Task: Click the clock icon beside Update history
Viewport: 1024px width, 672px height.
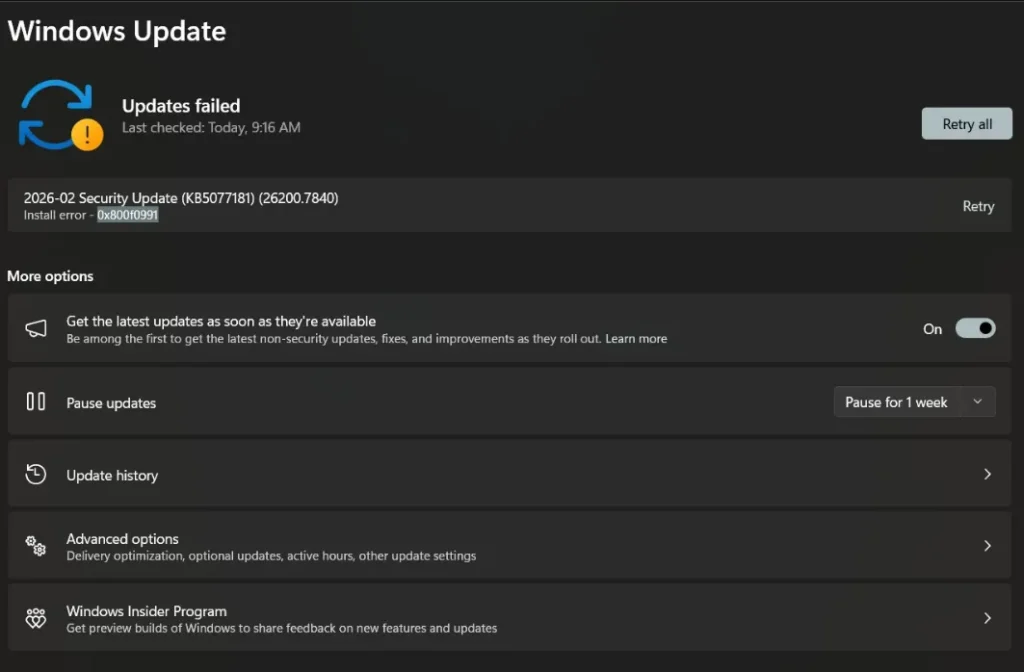Action: coord(36,474)
